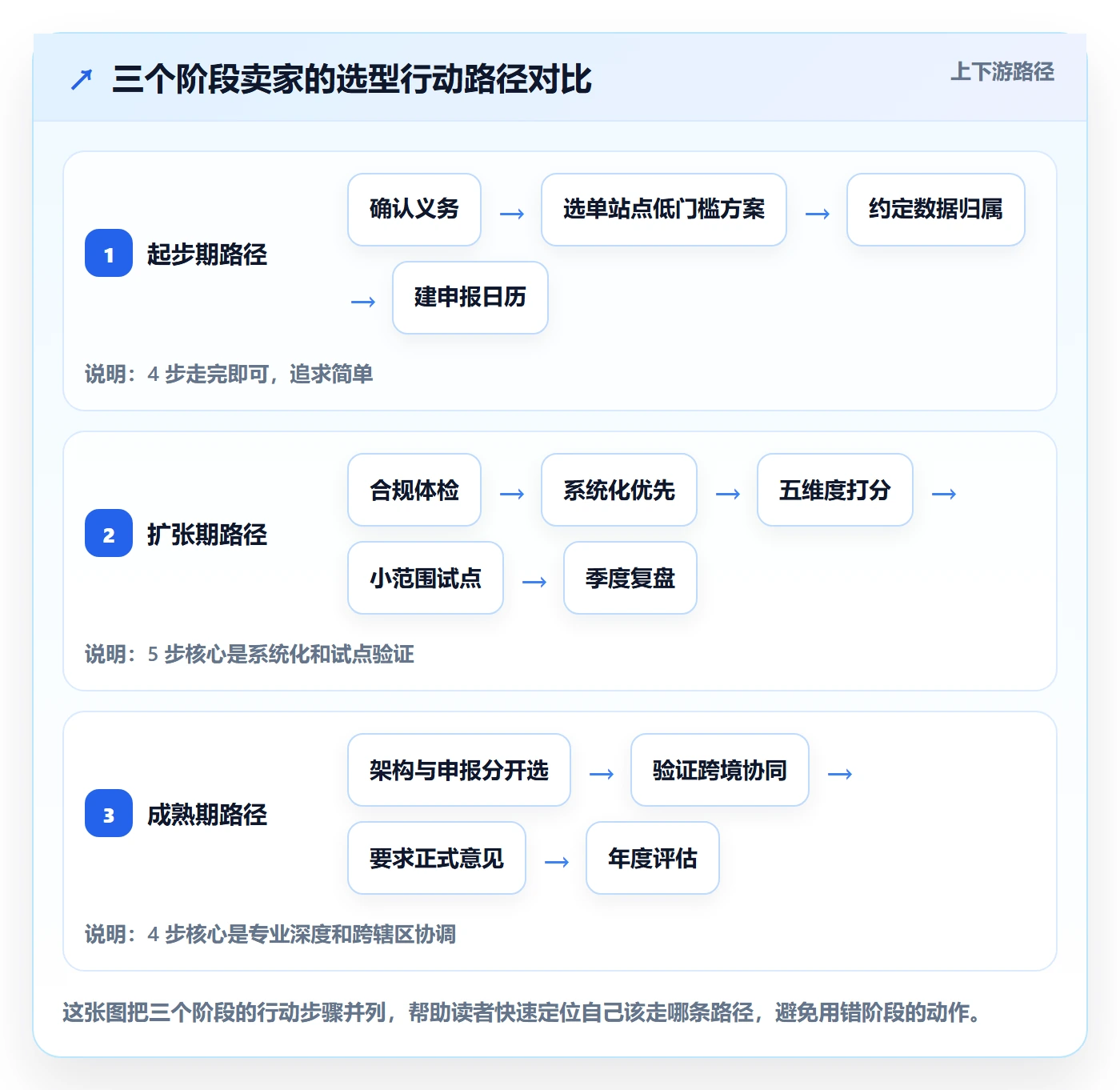1120x1090 pixels.
Task: Click the 合规体检 step box
Action: [x=414, y=490]
